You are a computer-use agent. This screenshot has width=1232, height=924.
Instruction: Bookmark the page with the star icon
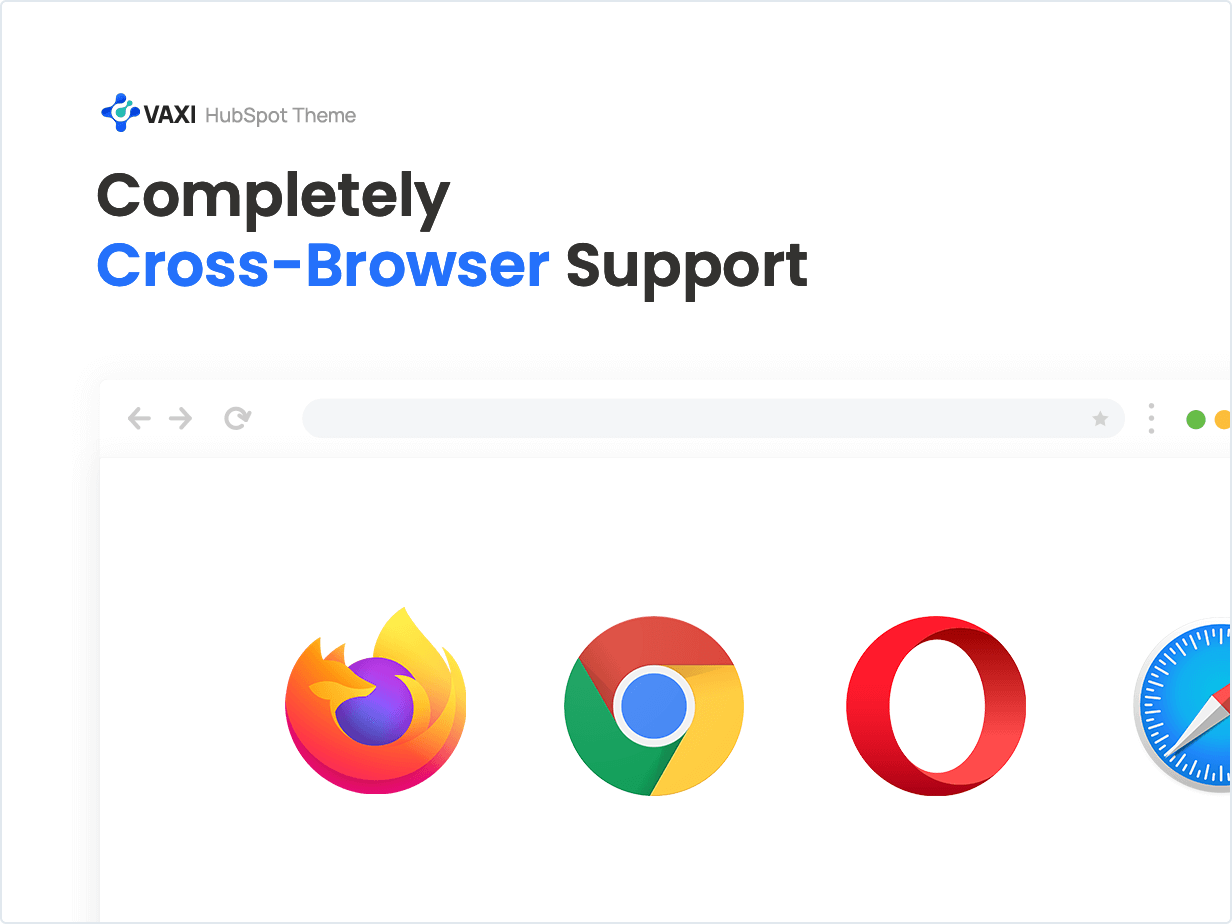coord(1100,419)
